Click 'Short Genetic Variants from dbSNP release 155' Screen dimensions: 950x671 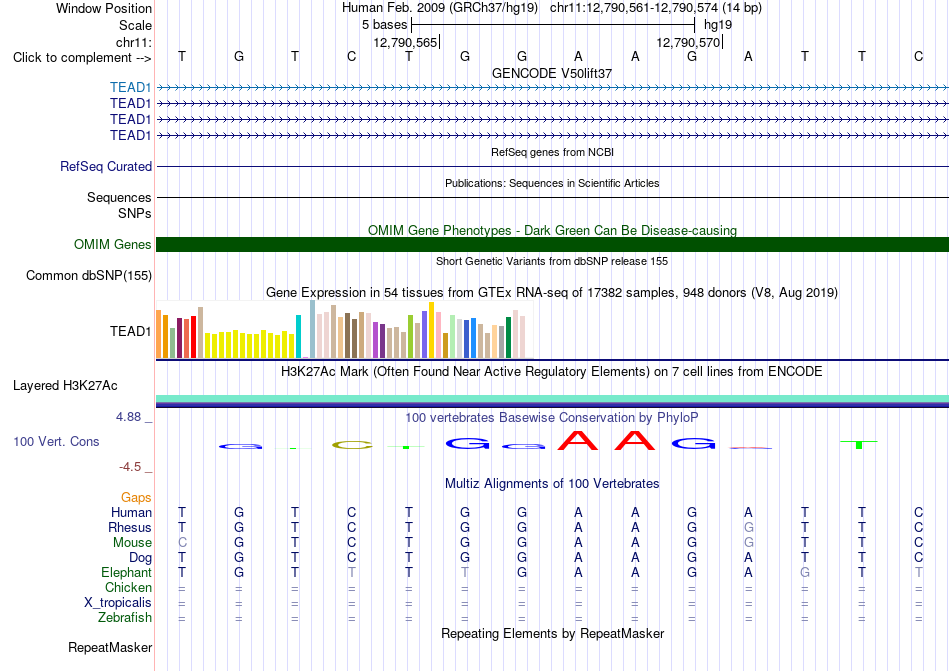(552, 261)
